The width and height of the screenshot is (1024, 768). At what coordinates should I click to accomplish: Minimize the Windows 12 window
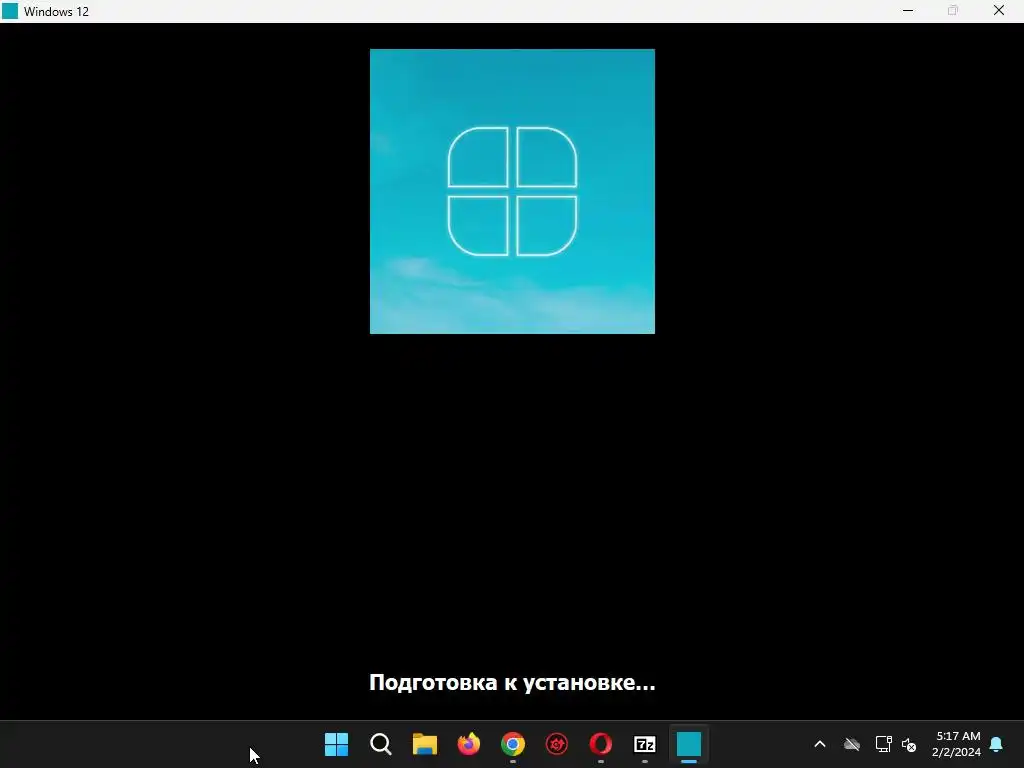point(908,11)
